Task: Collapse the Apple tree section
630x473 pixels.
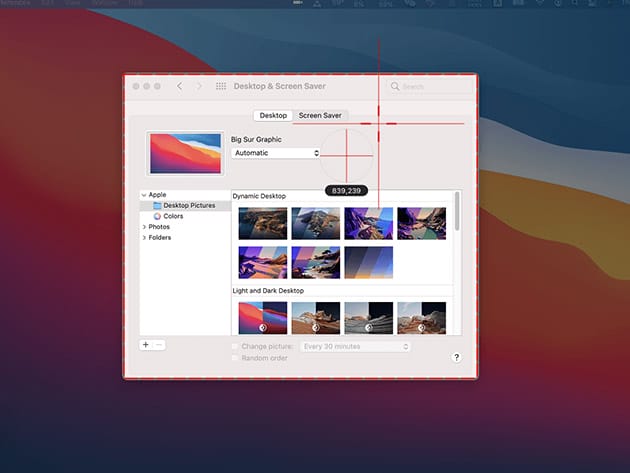Action: [144, 195]
